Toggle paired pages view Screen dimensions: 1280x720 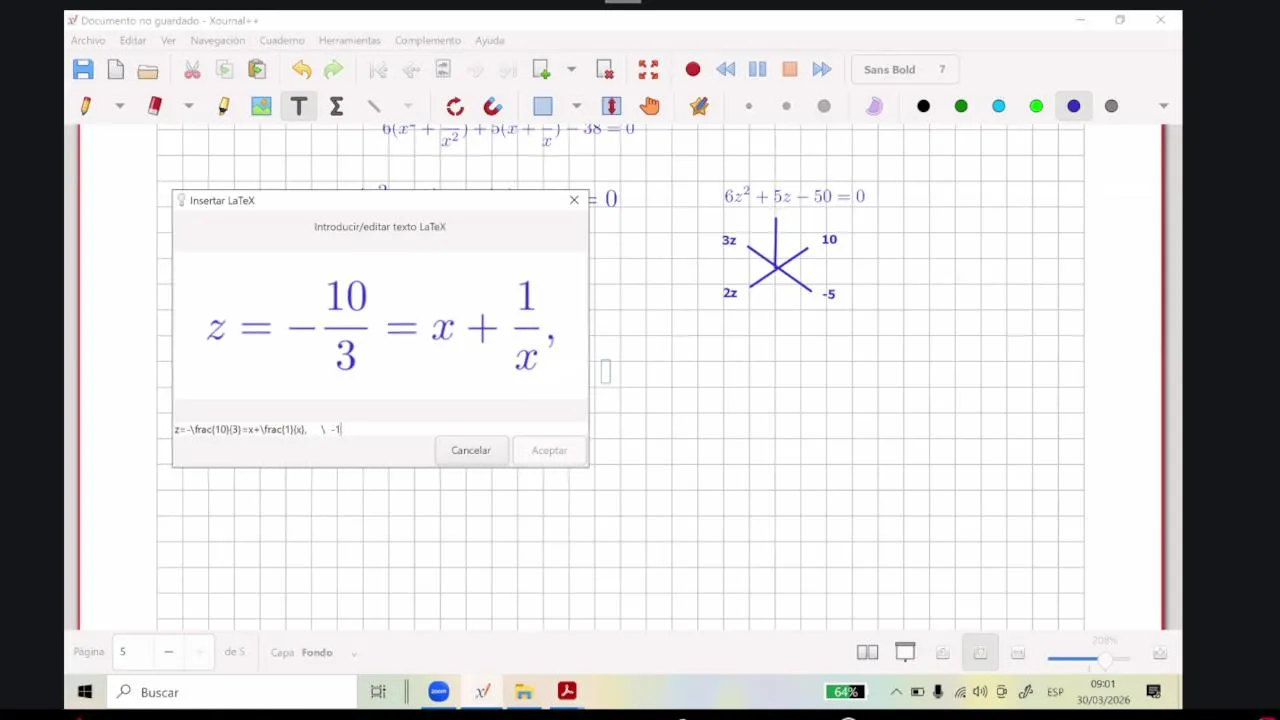867,652
